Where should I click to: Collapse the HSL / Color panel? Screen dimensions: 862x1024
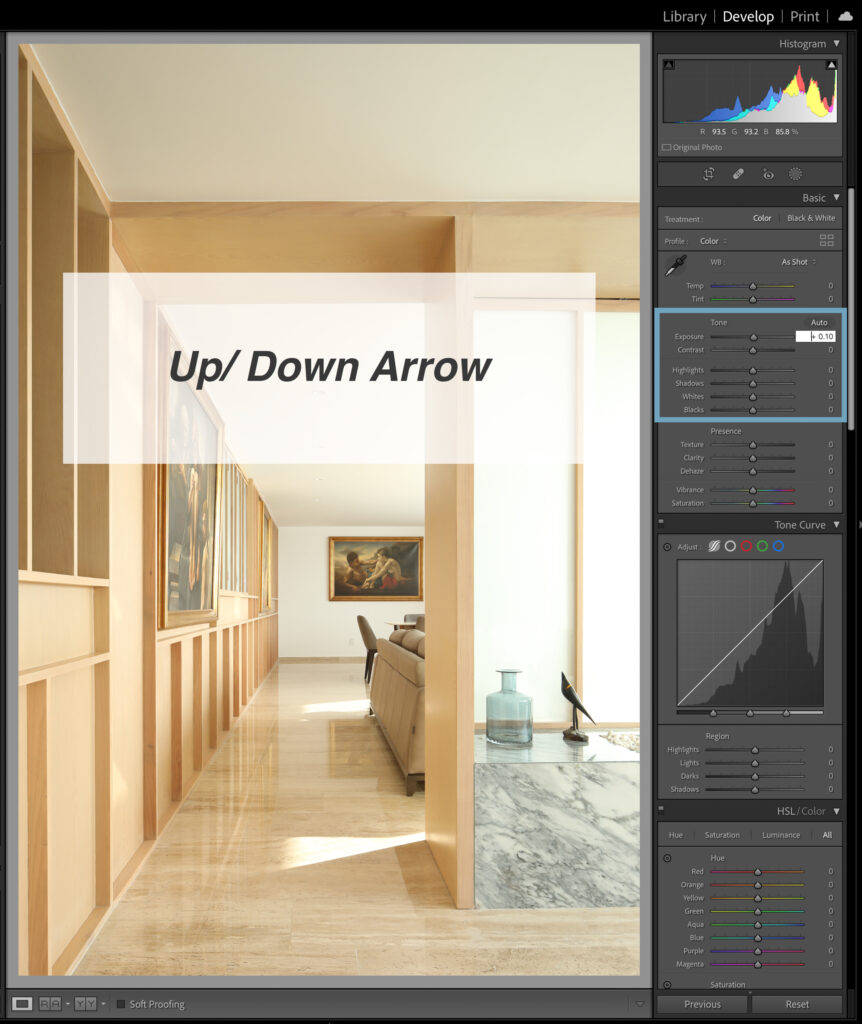coord(837,811)
